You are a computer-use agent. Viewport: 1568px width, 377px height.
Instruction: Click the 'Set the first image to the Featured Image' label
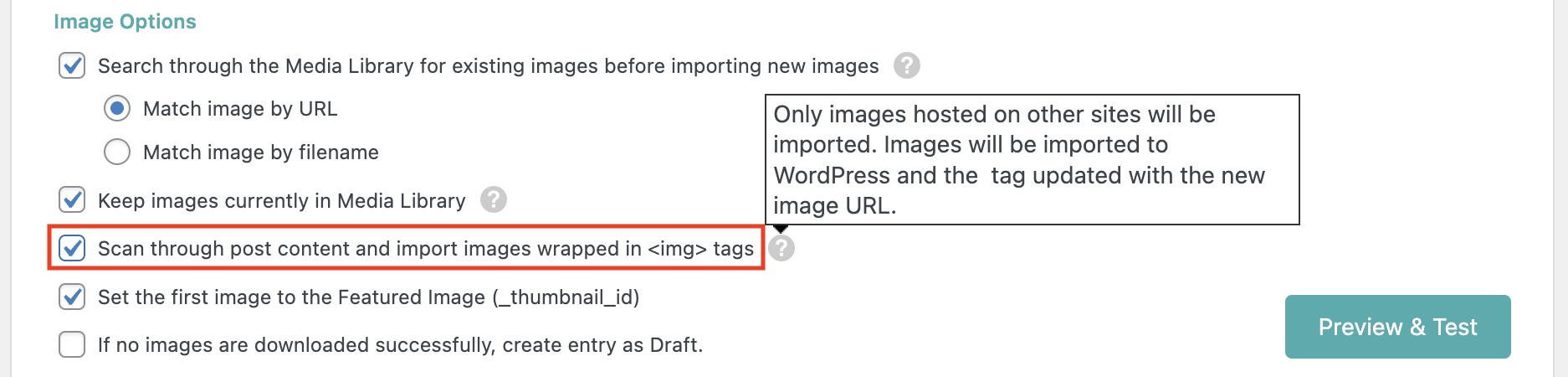click(x=368, y=297)
